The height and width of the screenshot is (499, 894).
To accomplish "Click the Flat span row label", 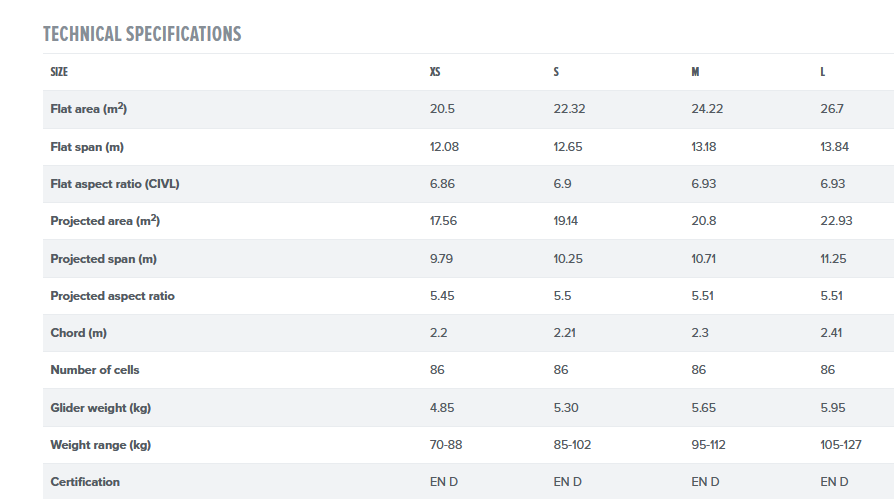I will tap(87, 147).
